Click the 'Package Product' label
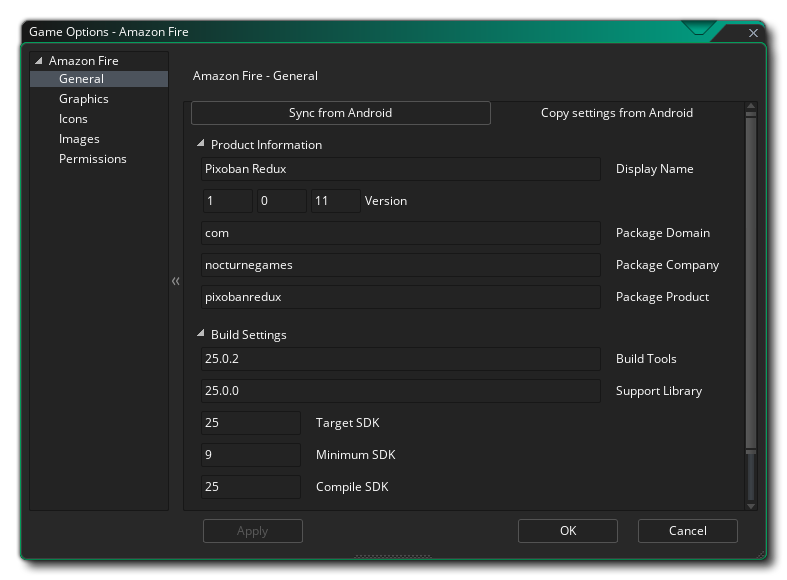The image size is (787, 580). (x=662, y=297)
